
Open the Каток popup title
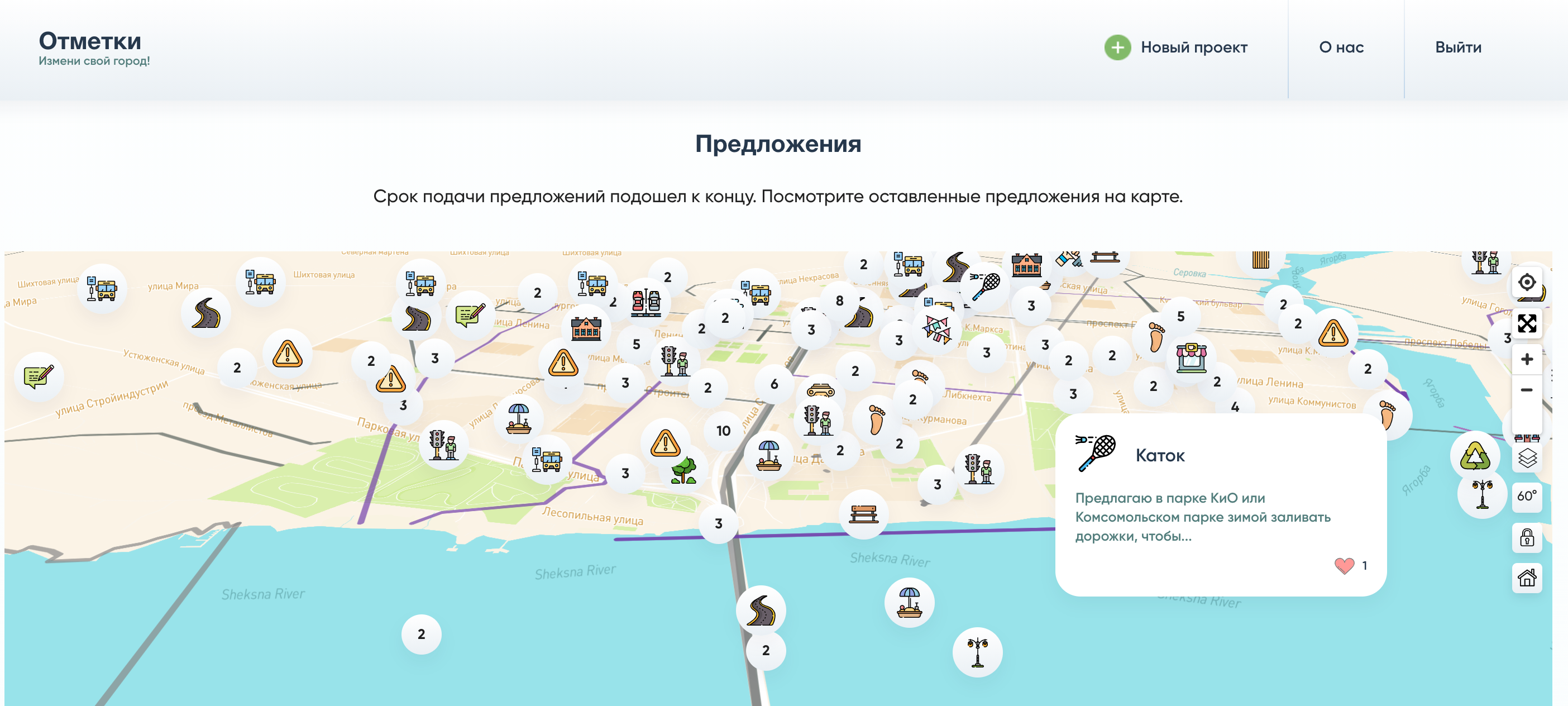(x=1160, y=455)
